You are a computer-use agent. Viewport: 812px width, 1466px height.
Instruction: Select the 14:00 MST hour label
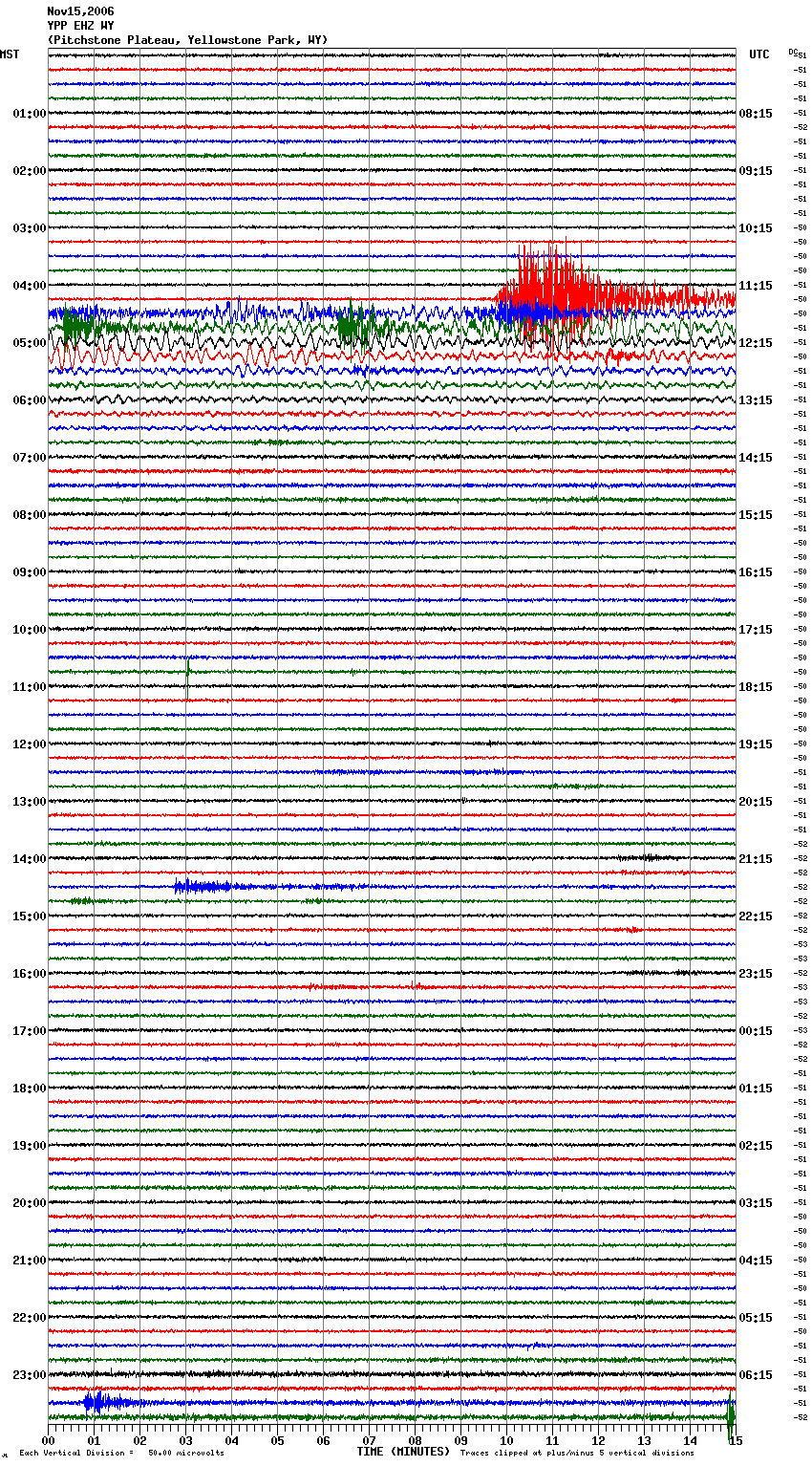pos(30,859)
